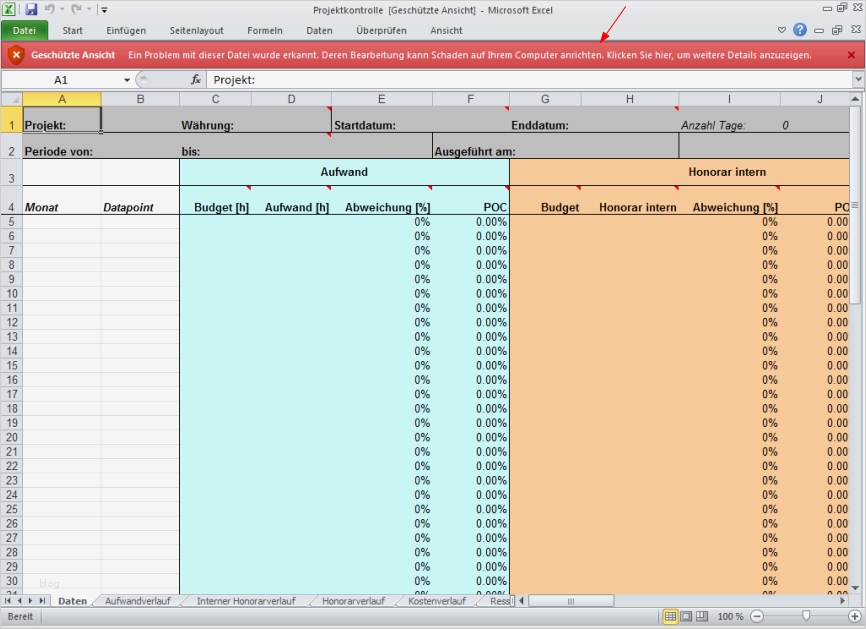
Task: Click the zoom out minus button
Action: pos(757,616)
